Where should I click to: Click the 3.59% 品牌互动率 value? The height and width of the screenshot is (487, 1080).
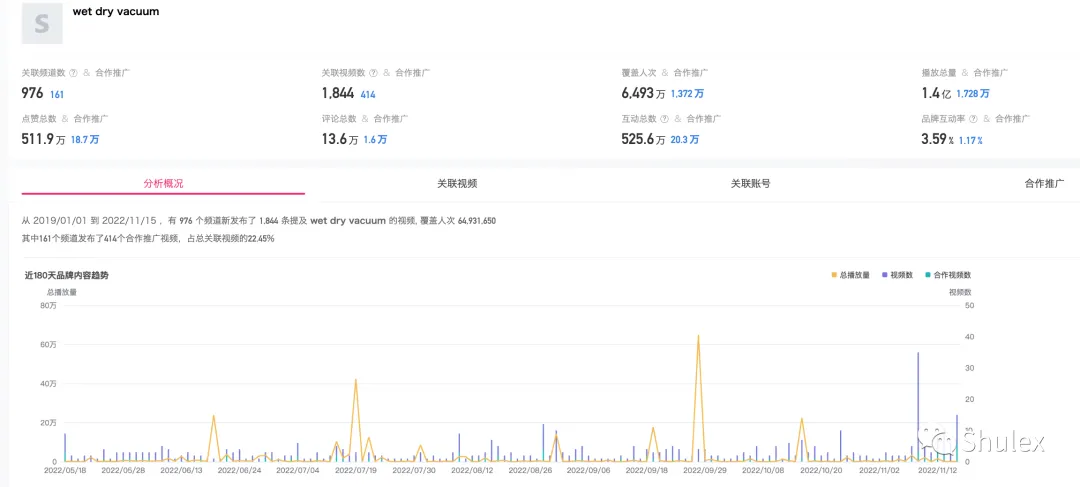pyautogui.click(x=937, y=139)
